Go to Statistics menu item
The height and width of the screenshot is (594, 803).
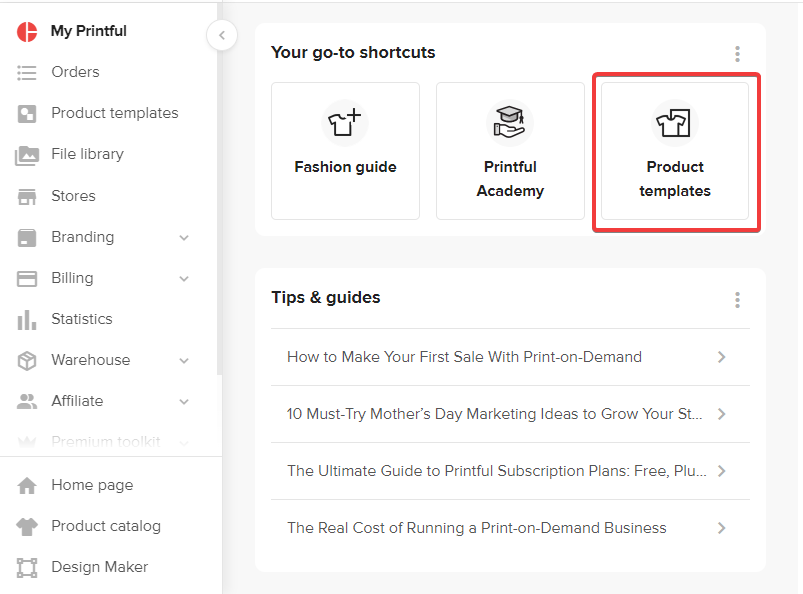pos(82,319)
